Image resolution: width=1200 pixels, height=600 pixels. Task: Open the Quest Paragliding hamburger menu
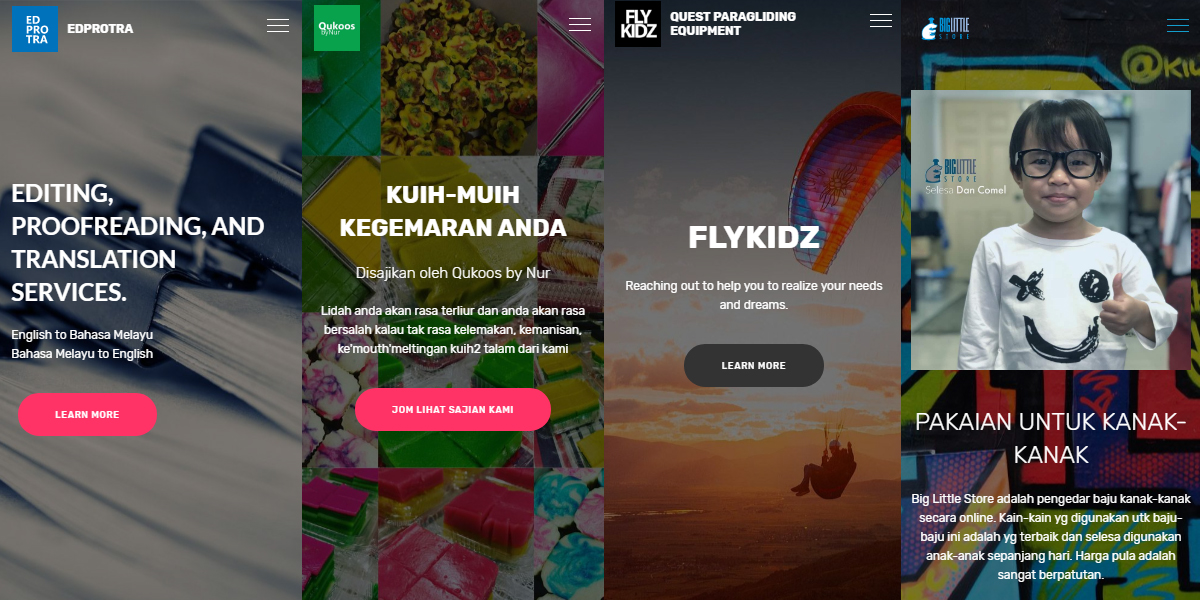pyautogui.click(x=881, y=20)
